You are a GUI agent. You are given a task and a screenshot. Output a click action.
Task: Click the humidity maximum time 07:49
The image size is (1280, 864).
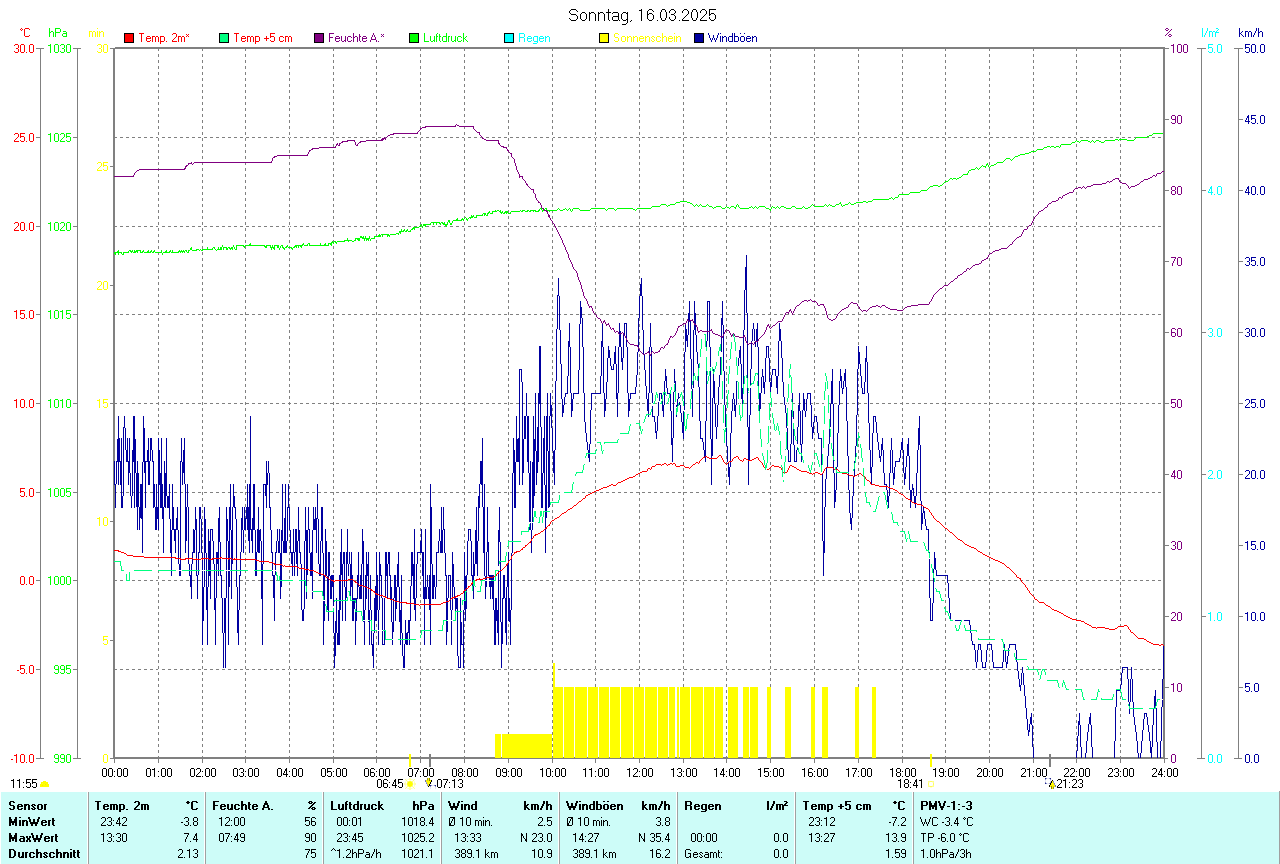point(232,838)
